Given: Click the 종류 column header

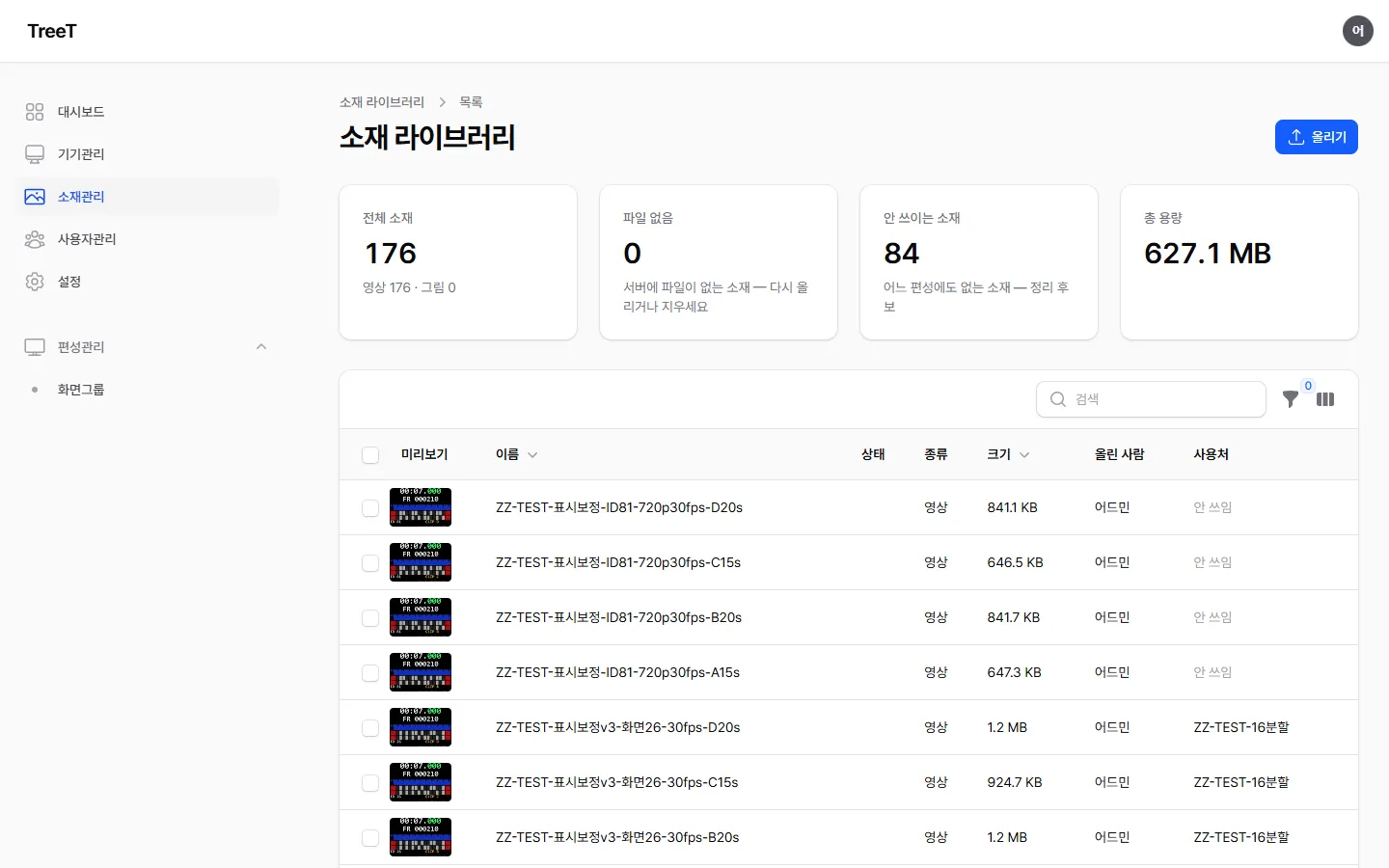Looking at the screenshot, I should (936, 455).
